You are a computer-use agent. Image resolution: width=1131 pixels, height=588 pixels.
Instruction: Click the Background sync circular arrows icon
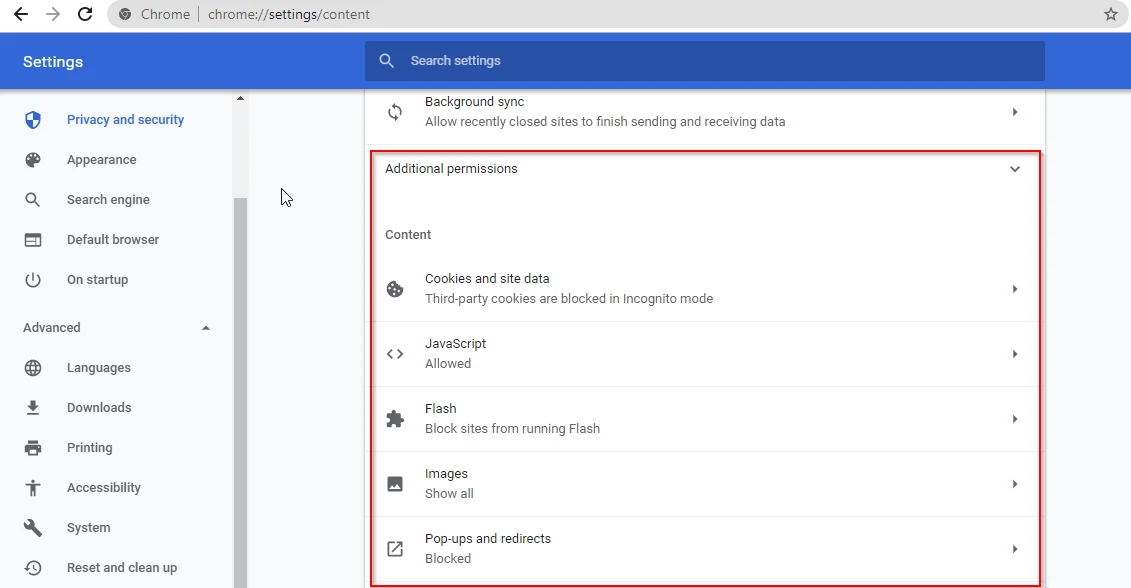tap(395, 112)
